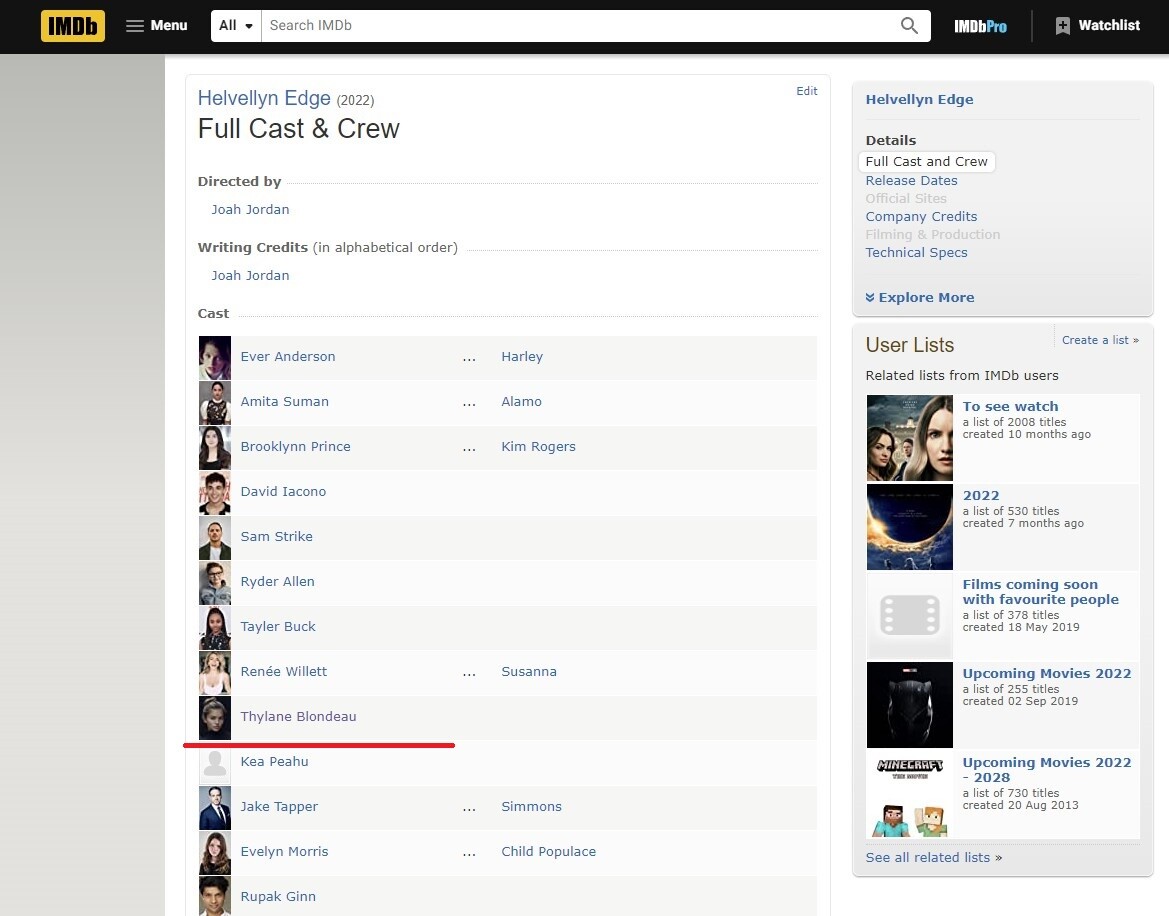Open Tayler Buck name link
Image resolution: width=1169 pixels, height=916 pixels.
click(278, 626)
